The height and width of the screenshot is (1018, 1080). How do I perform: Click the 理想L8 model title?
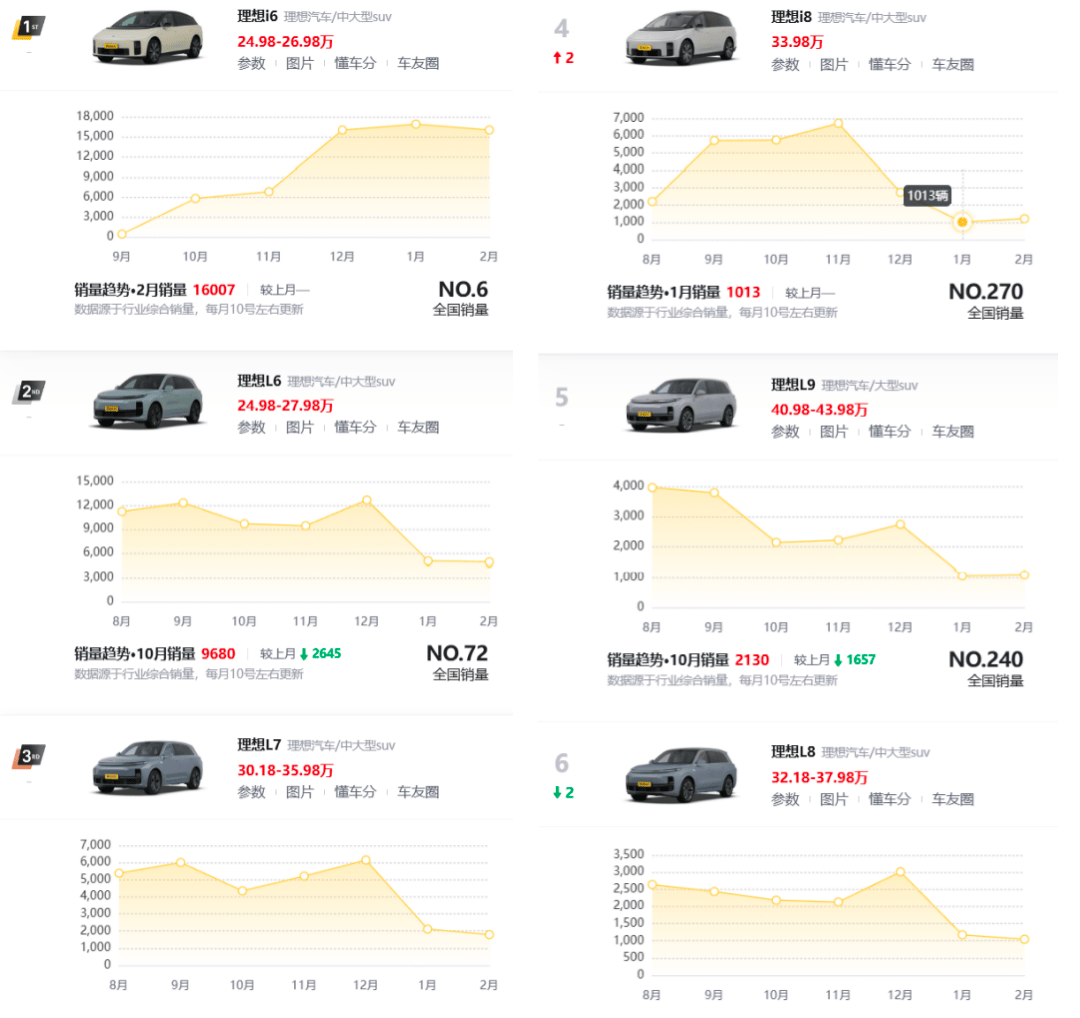[793, 751]
